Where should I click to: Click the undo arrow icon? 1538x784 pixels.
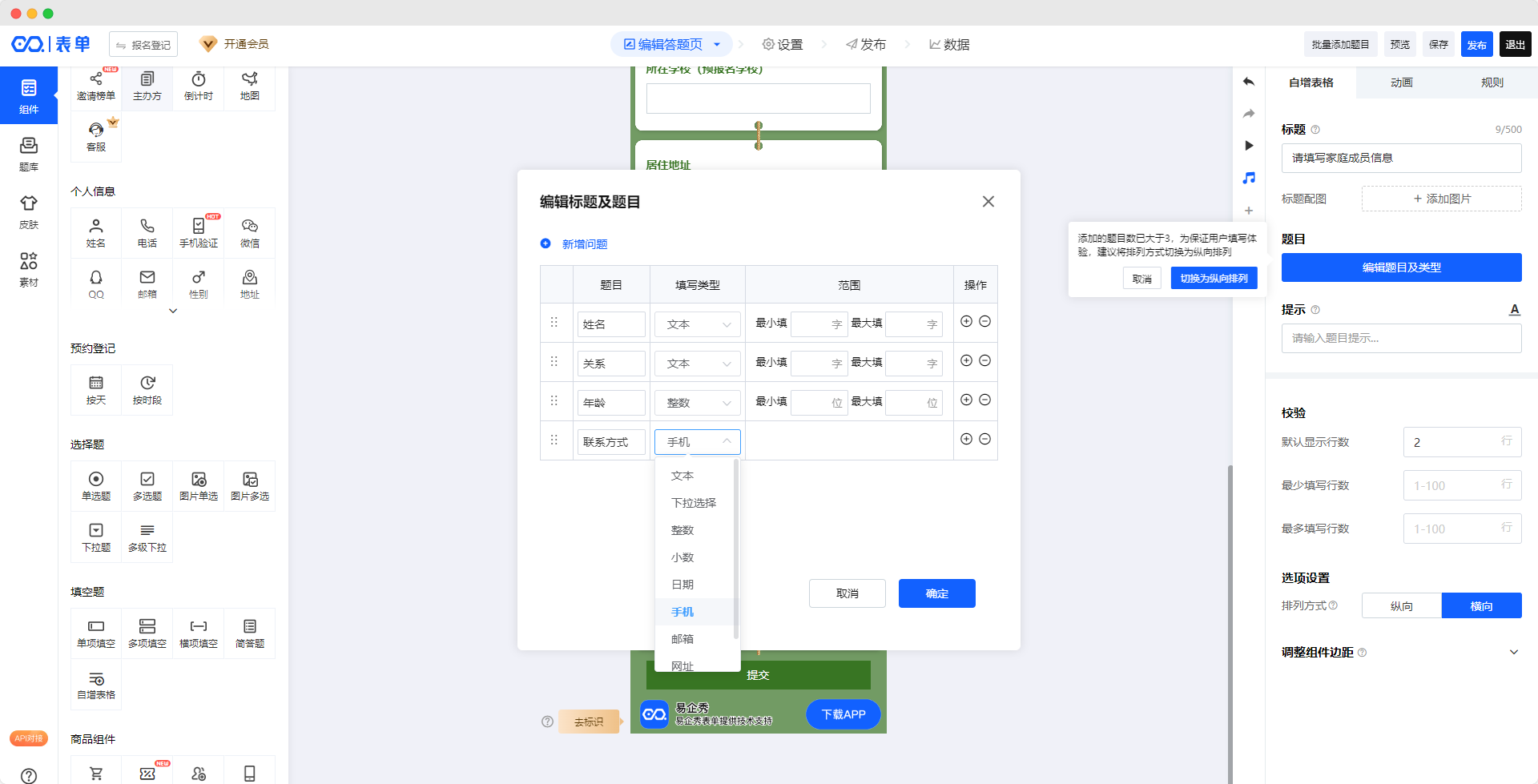(1249, 82)
